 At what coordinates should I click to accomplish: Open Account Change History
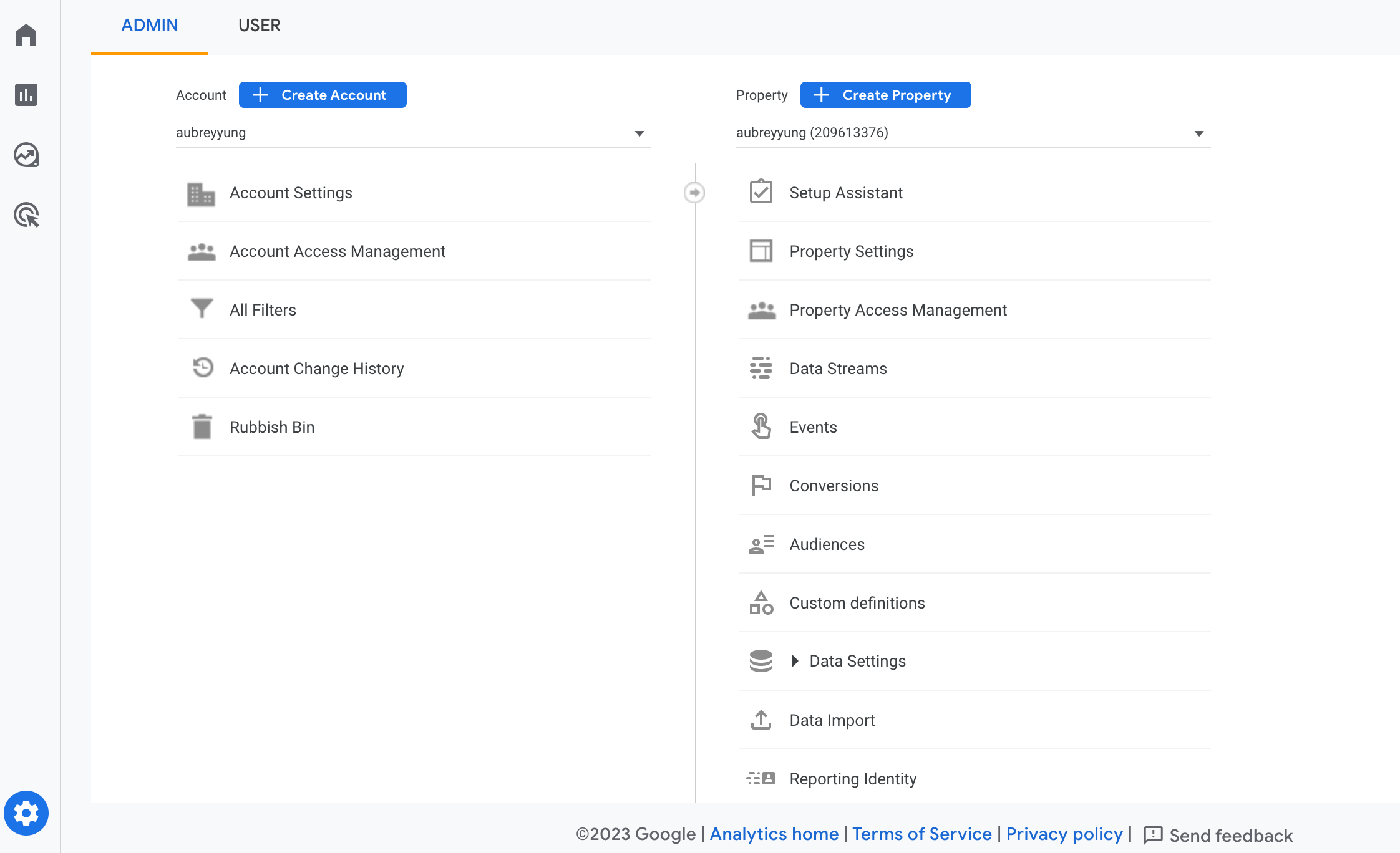[x=316, y=369]
